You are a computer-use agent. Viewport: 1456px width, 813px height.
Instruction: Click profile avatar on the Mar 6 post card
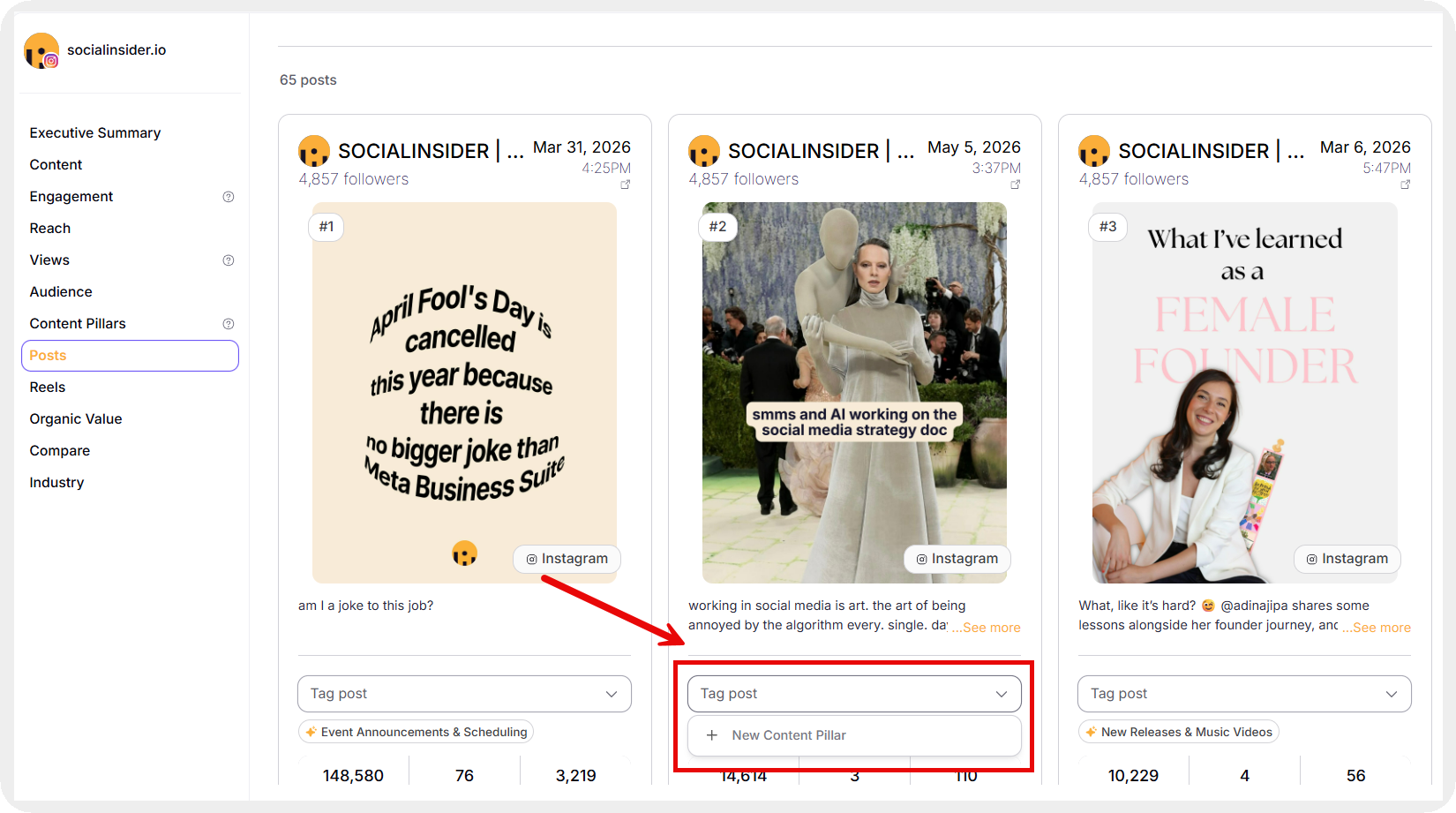1094,151
